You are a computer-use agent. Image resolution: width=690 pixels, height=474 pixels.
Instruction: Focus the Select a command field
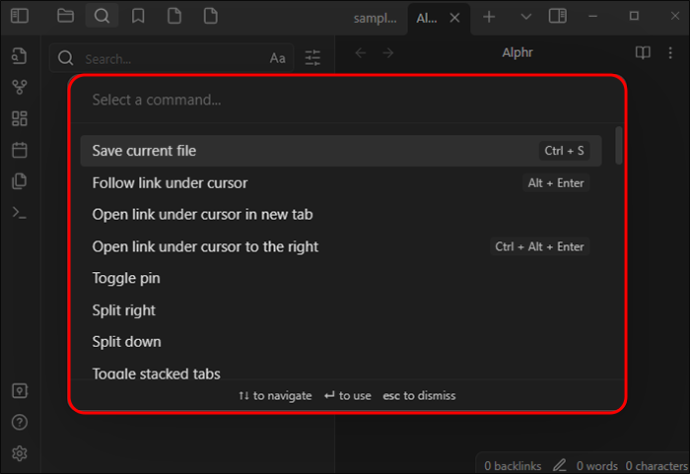348,100
